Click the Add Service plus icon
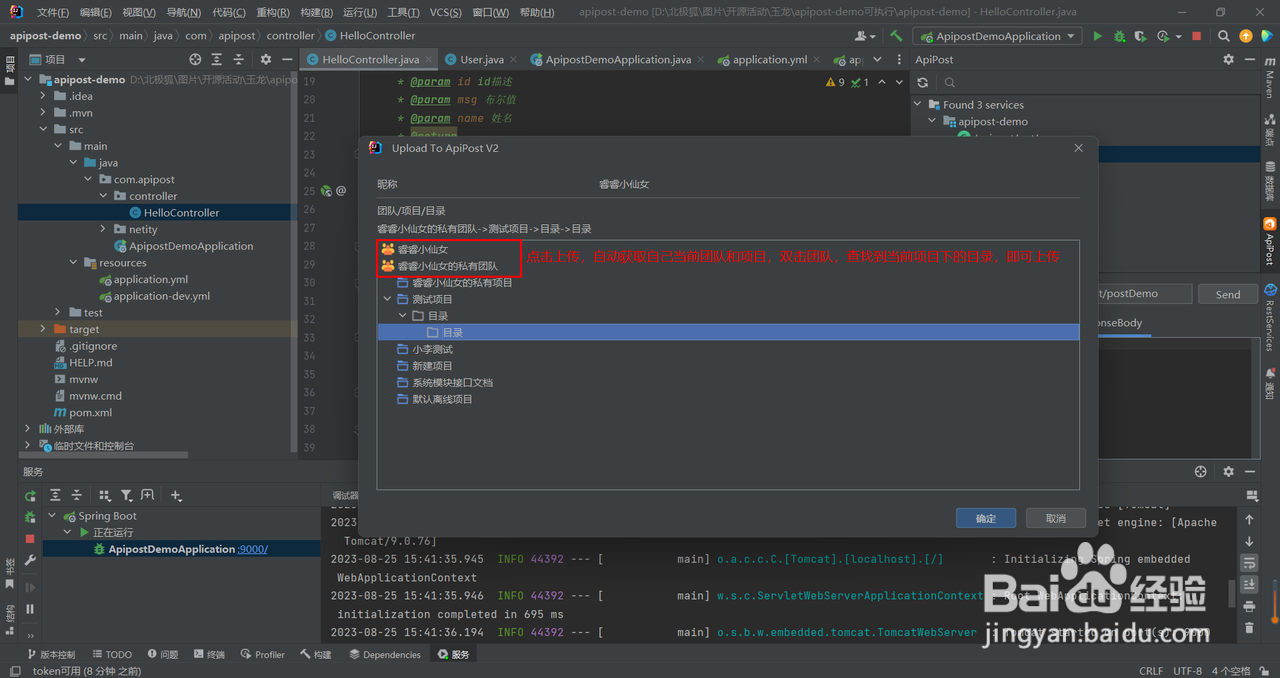1280x678 pixels. point(176,495)
